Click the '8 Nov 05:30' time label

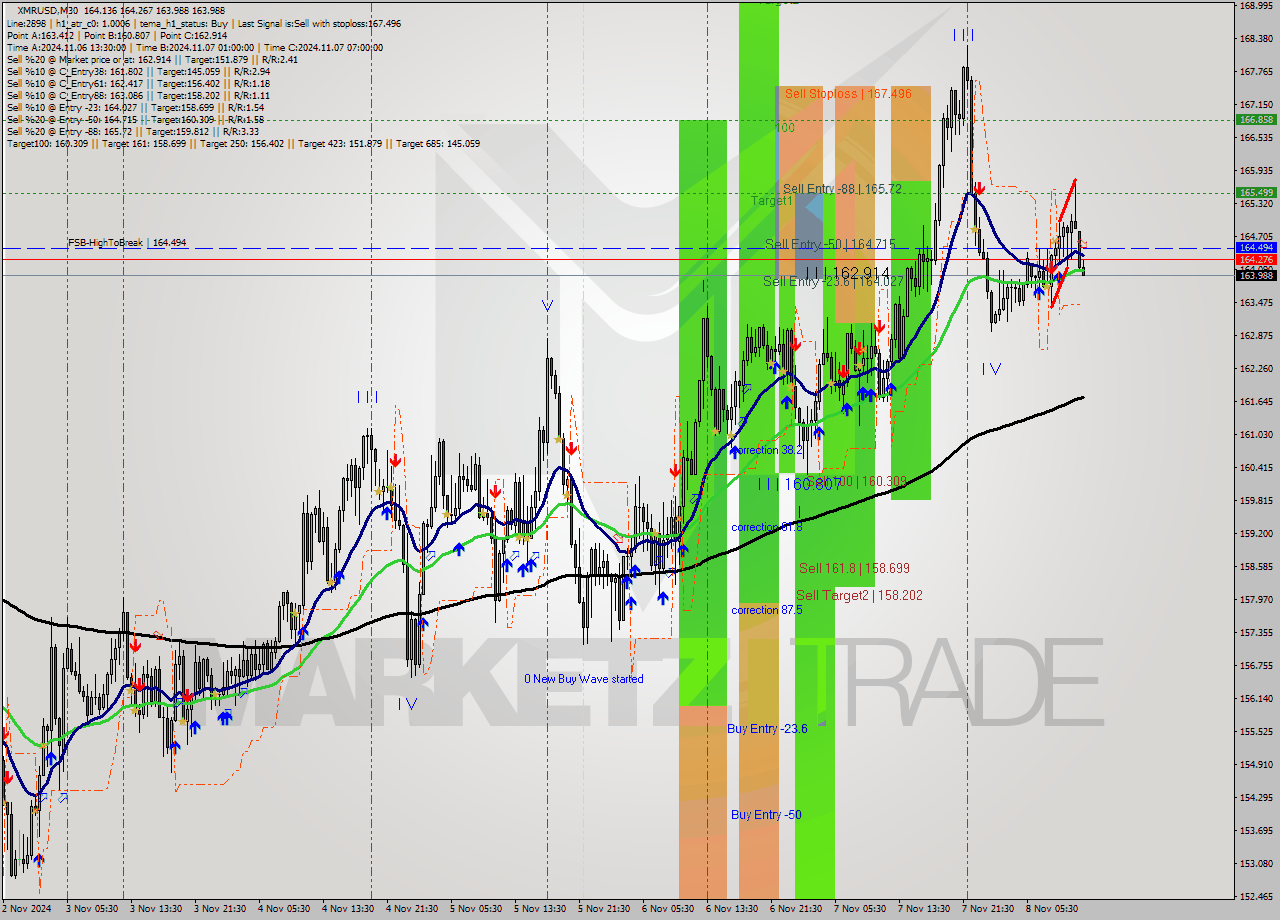coord(1052,909)
